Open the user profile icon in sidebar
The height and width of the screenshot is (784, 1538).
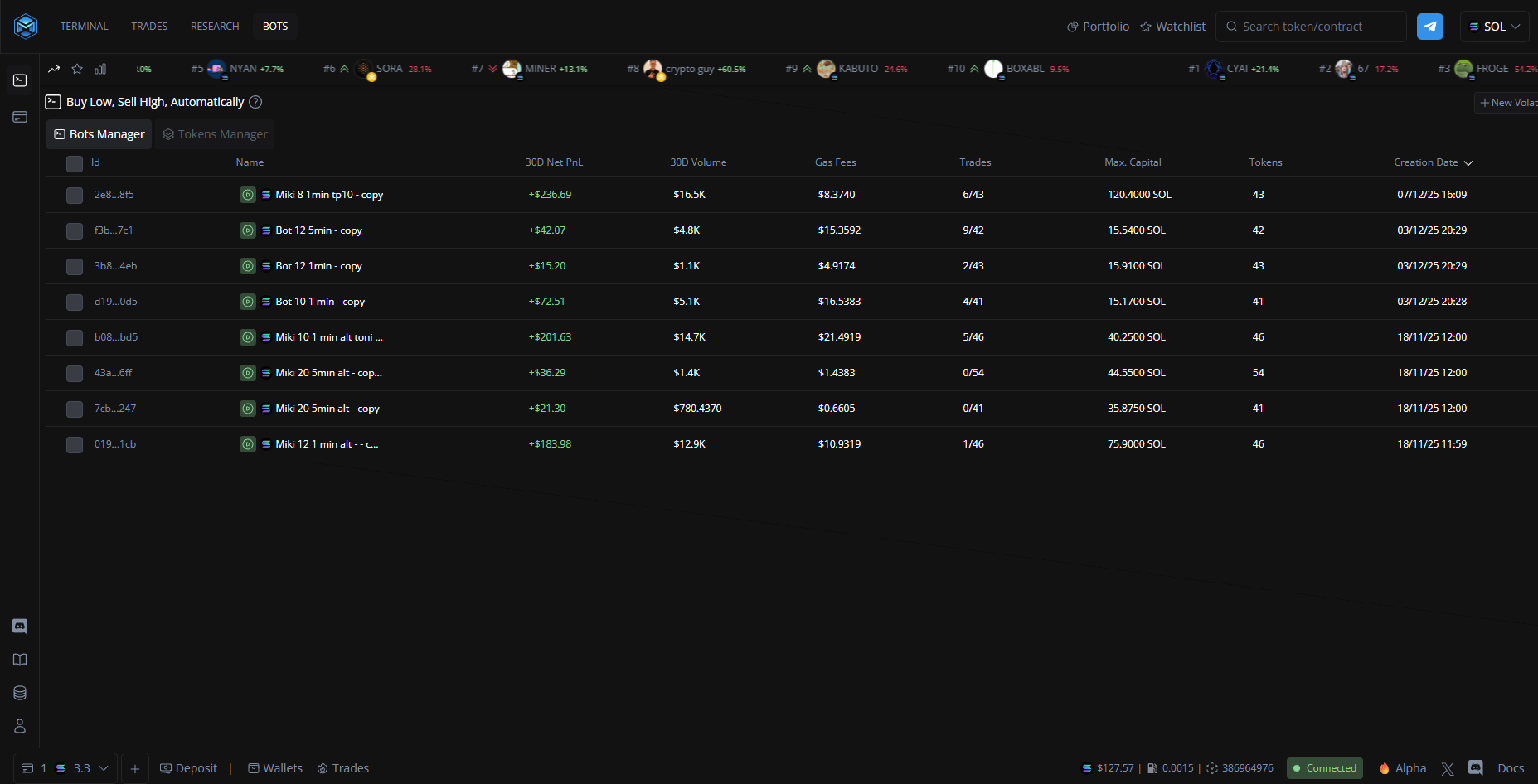20,726
